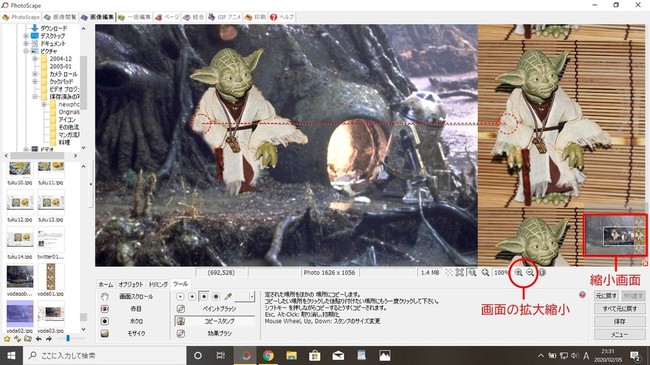Click the zoom out magnifier icon
Viewport: 650px width, 365px height.
[x=530, y=273]
